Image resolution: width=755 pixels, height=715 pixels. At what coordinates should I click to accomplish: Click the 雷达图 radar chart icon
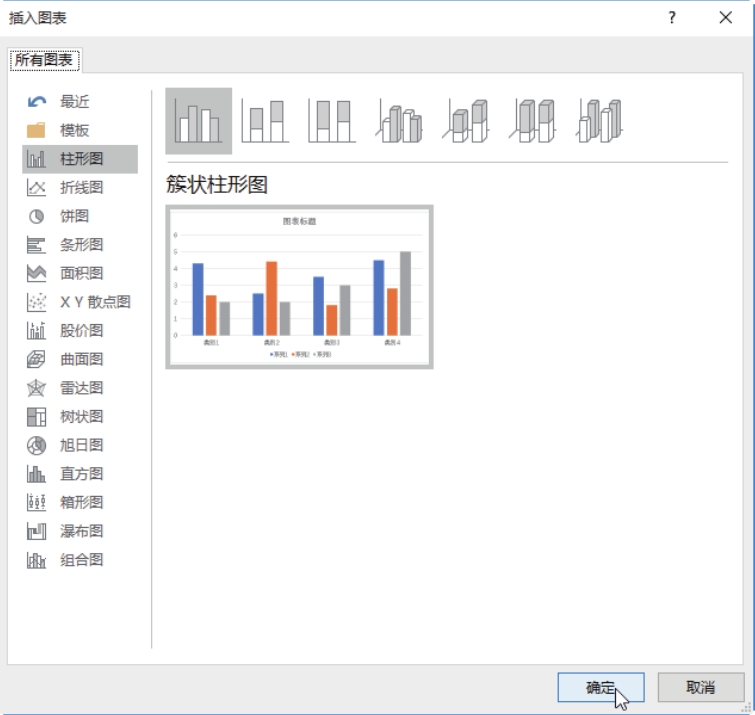[36, 388]
